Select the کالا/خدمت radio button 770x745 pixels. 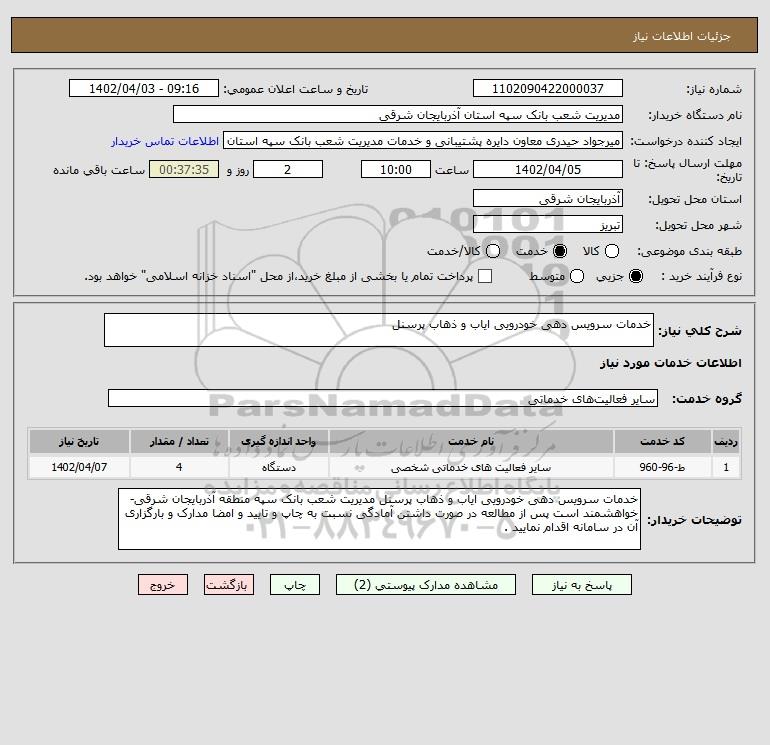(x=493, y=251)
